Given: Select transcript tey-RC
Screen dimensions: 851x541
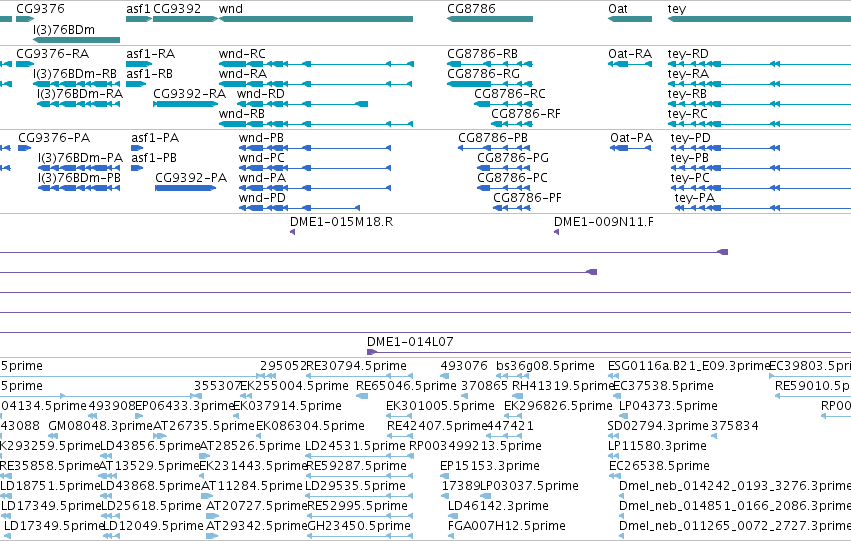Looking at the screenshot, I should tap(688, 114).
